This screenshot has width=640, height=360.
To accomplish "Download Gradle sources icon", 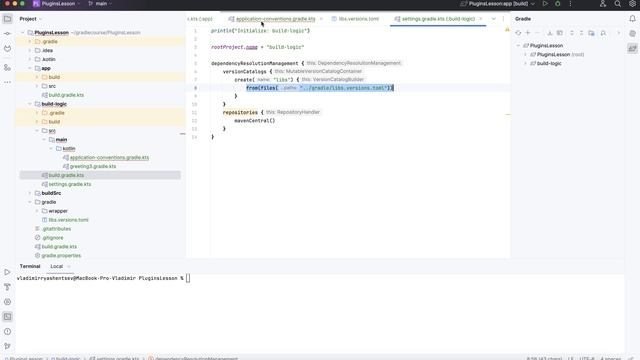I will coord(550,33).
